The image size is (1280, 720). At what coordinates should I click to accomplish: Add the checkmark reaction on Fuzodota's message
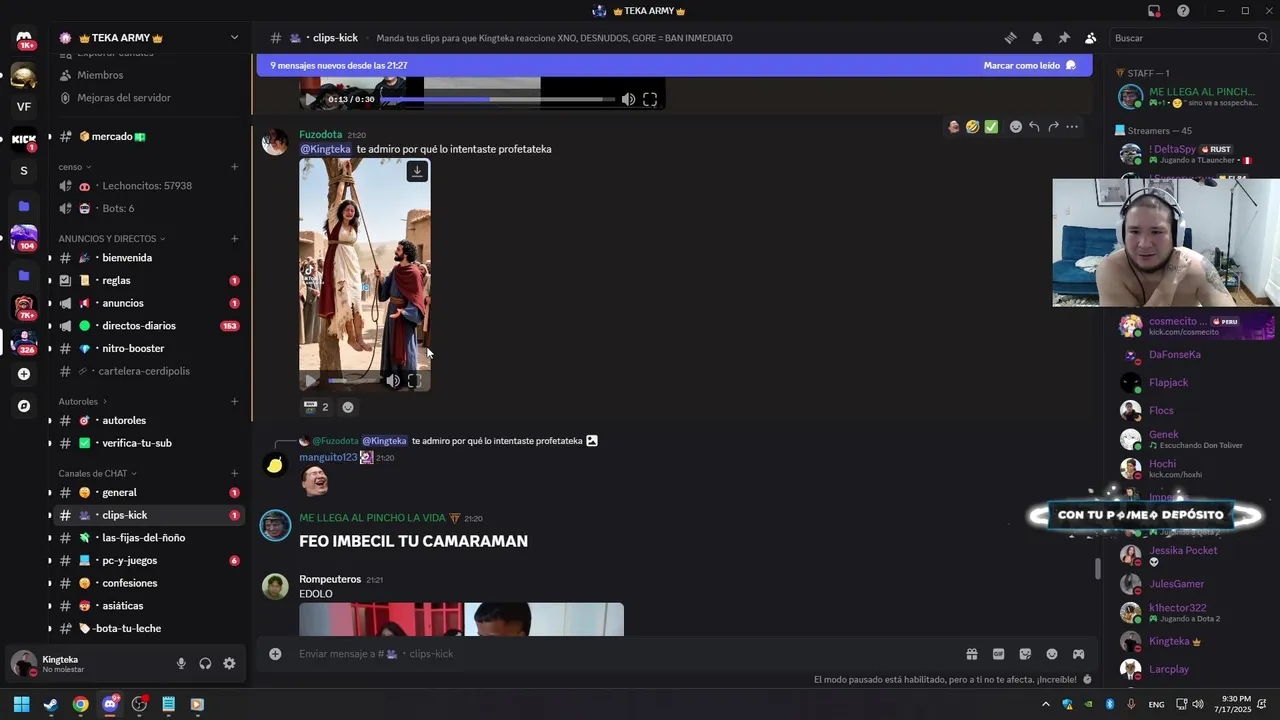coord(991,127)
